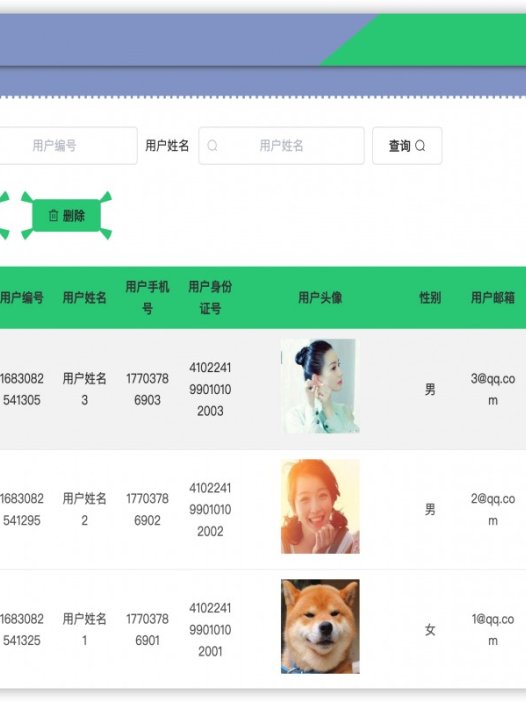Image resolution: width=526 pixels, height=702 pixels.
Task: Select the 用户手机号 column header
Action: (x=147, y=297)
